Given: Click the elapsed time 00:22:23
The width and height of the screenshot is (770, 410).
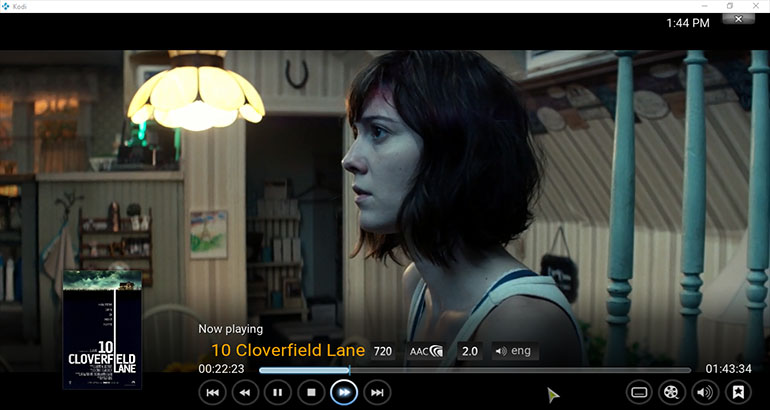Looking at the screenshot, I should pyautogui.click(x=221, y=369).
